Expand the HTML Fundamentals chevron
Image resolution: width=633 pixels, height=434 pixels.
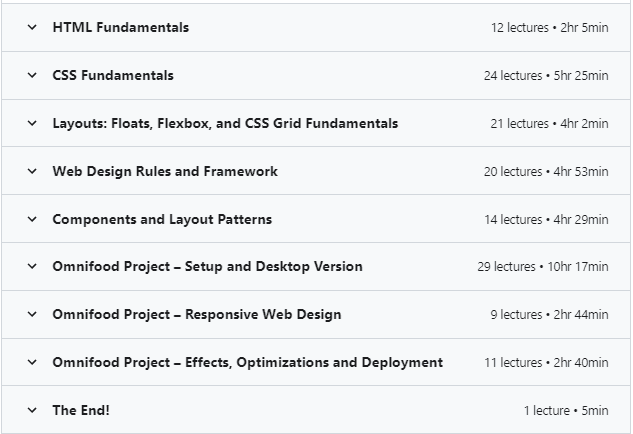(x=32, y=28)
